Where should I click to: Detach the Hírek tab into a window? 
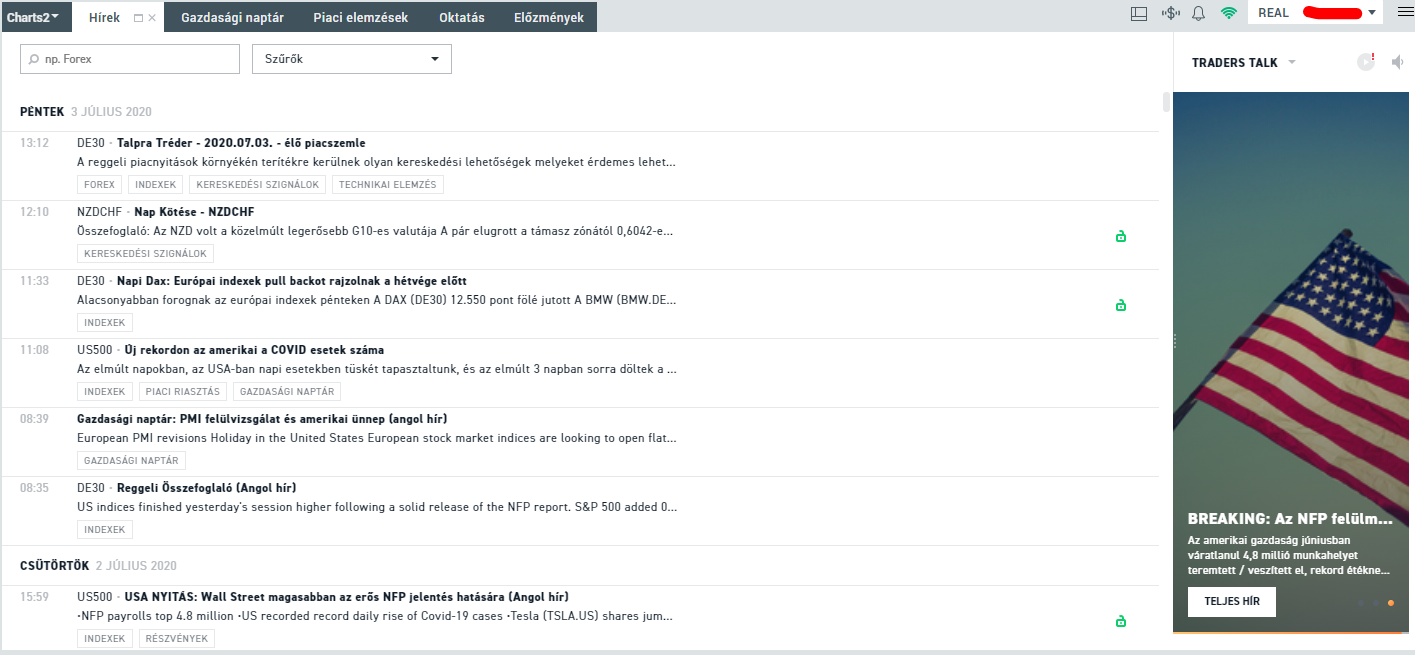pyautogui.click(x=138, y=18)
